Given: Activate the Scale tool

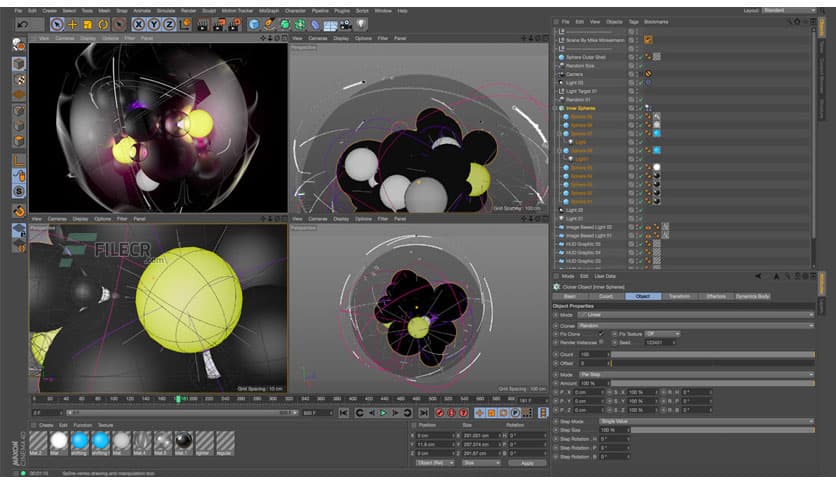Looking at the screenshot, I should [x=88, y=25].
